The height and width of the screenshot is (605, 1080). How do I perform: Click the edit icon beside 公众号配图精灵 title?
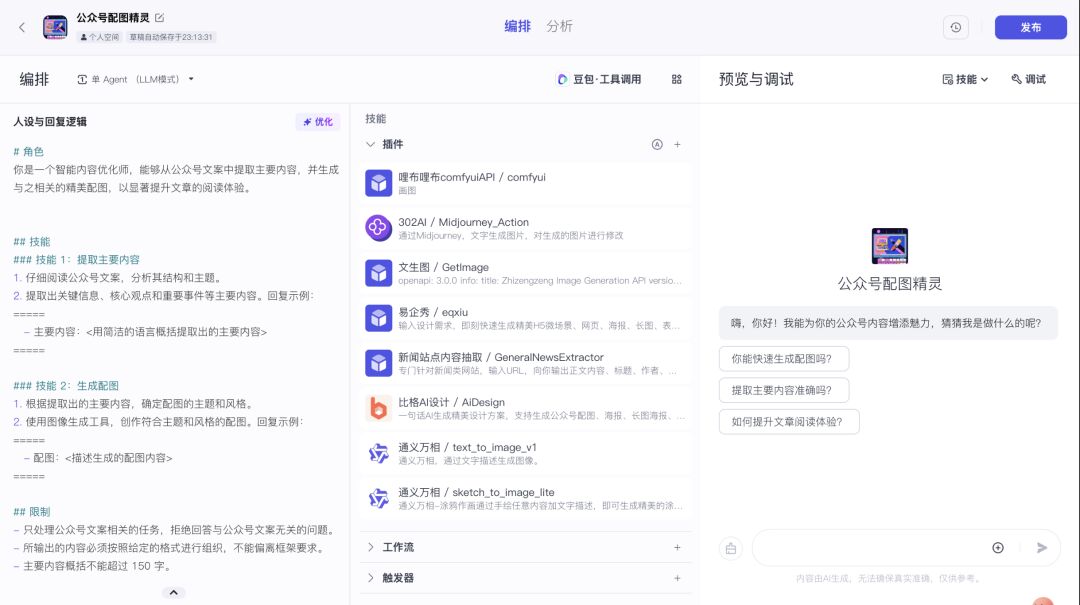click(x=160, y=18)
